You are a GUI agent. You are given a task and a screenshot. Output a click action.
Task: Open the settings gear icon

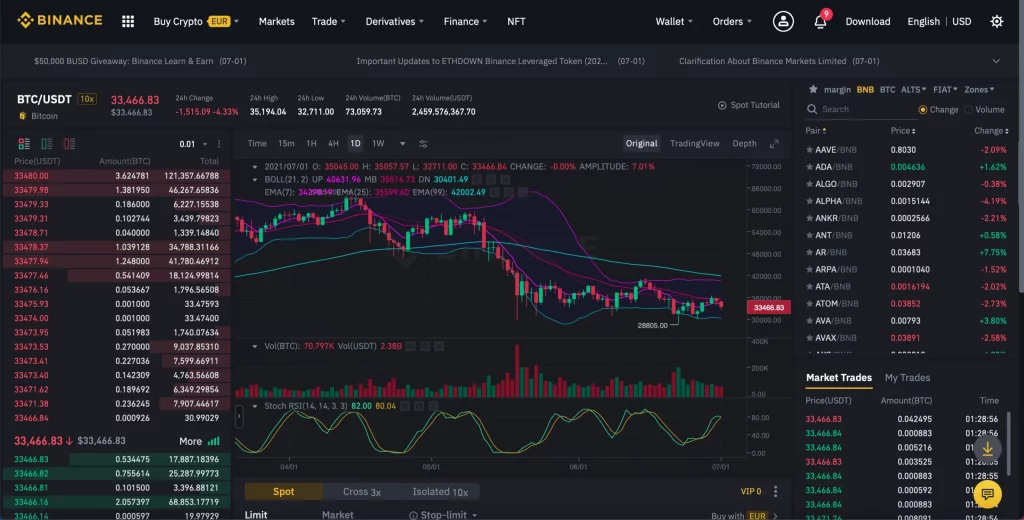(996, 21)
